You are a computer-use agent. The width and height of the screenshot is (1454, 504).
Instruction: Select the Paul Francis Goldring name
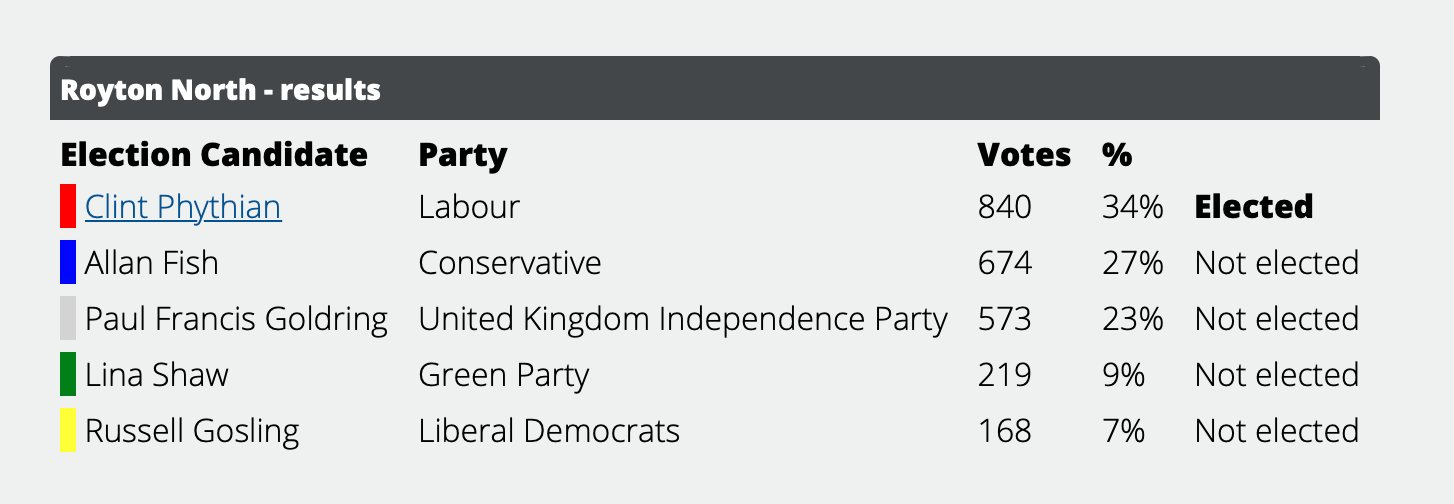click(236, 319)
